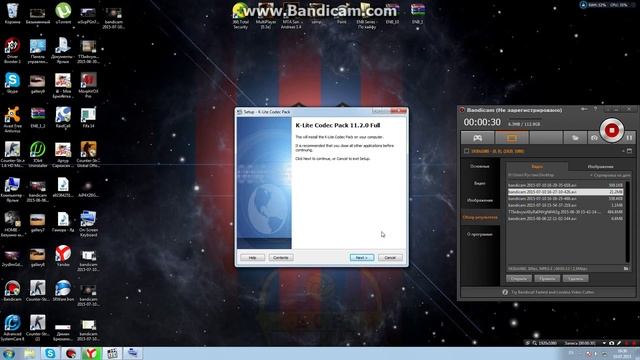Open gallery7 desktop image file
The width and height of the screenshot is (640, 360).
(38, 221)
